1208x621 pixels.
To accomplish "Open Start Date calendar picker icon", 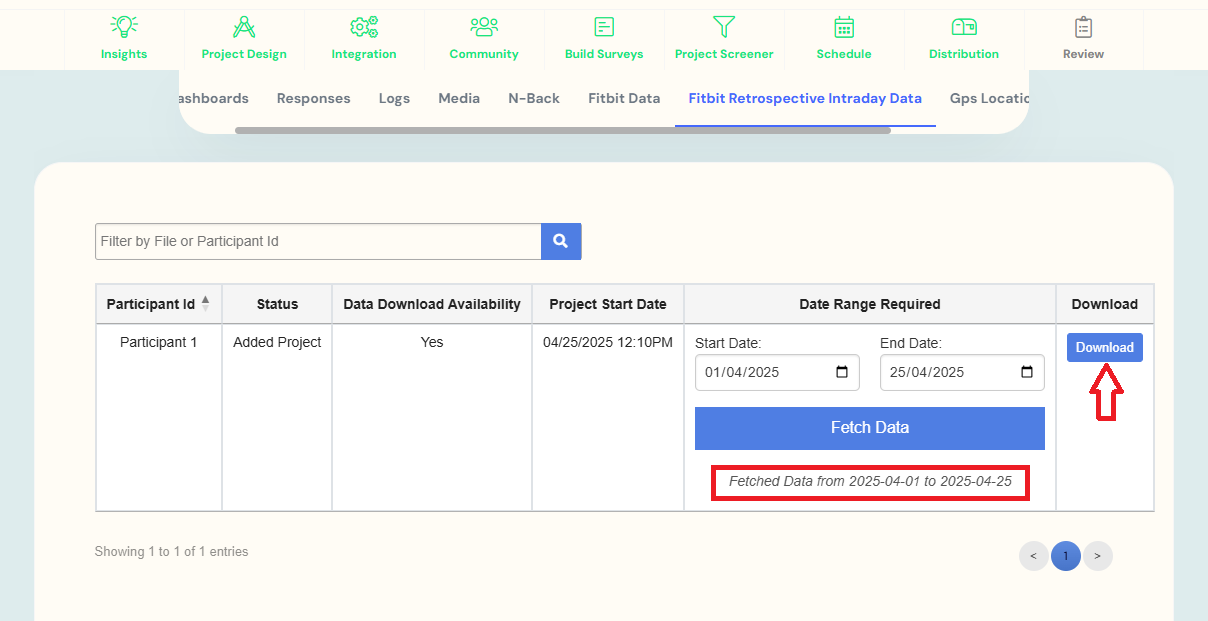I will point(842,372).
